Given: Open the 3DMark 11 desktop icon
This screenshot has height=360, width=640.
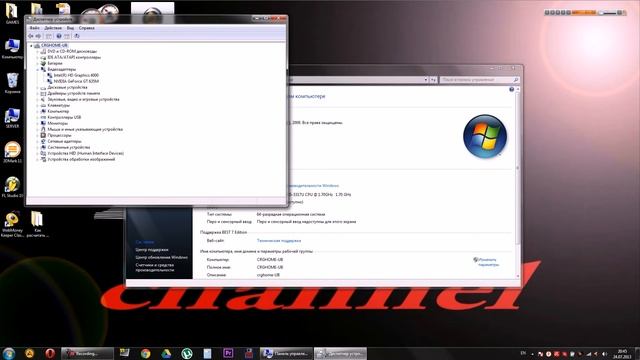Looking at the screenshot, I should [x=12, y=152].
